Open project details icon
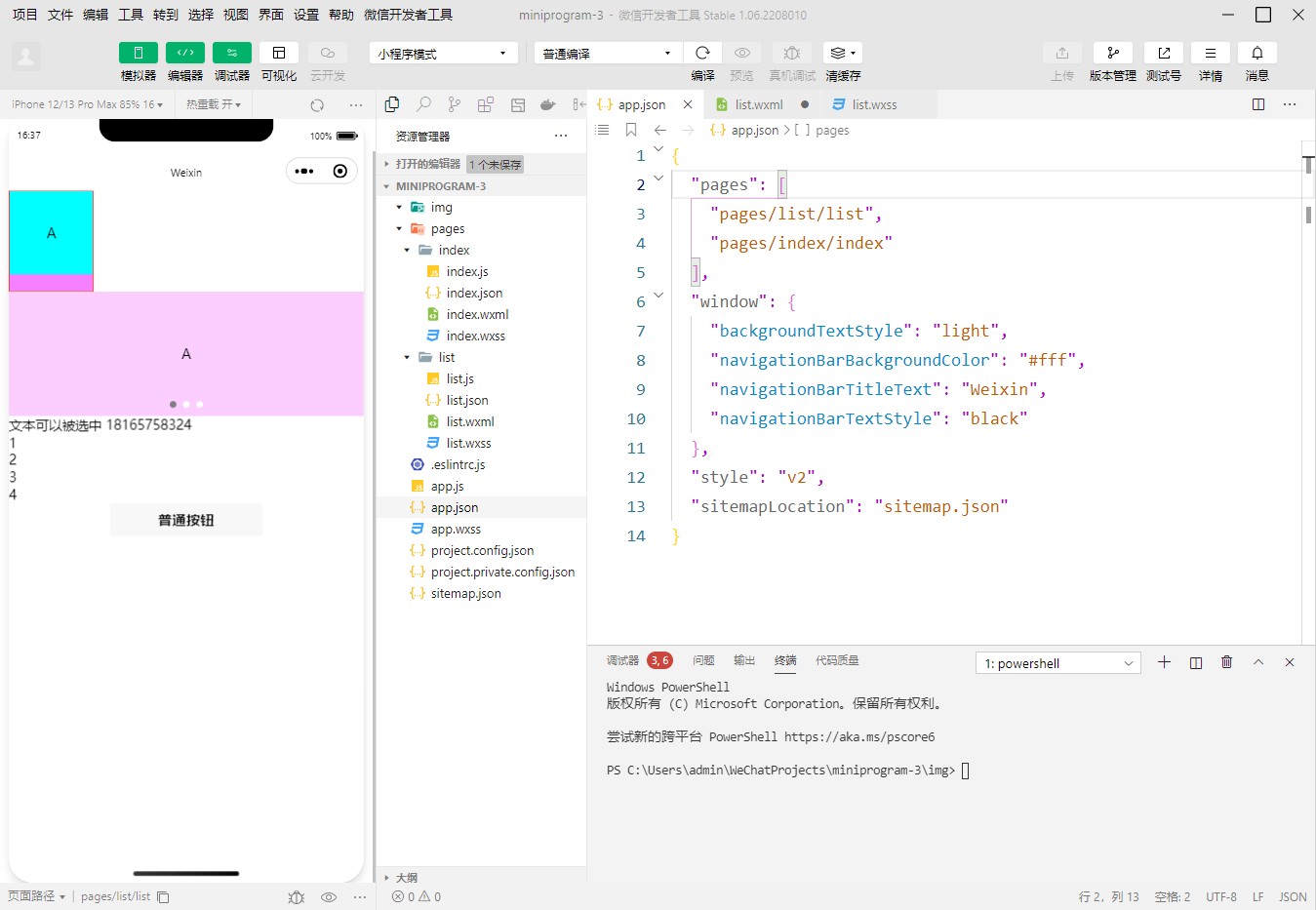 1211,53
